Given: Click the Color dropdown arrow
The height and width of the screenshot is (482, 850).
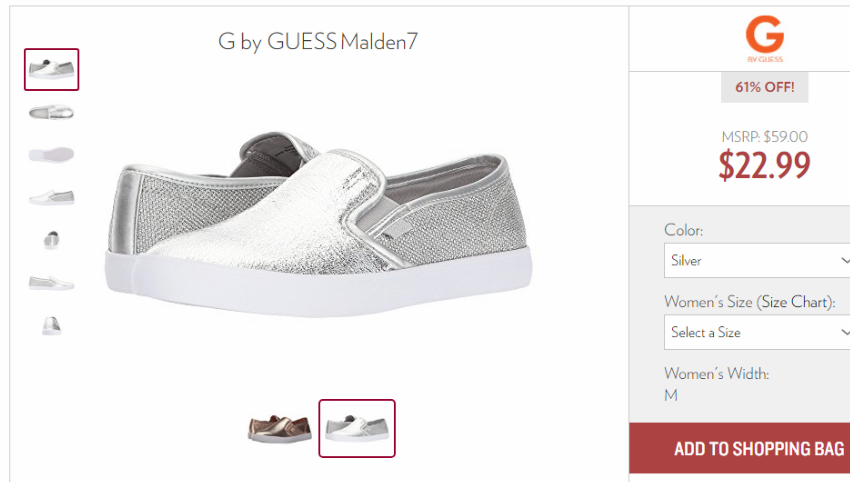Looking at the screenshot, I should (845, 261).
